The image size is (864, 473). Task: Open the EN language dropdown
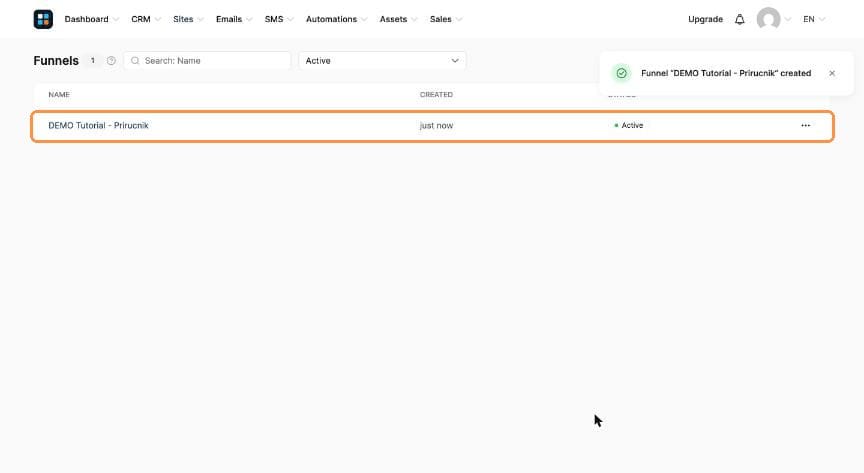[814, 19]
